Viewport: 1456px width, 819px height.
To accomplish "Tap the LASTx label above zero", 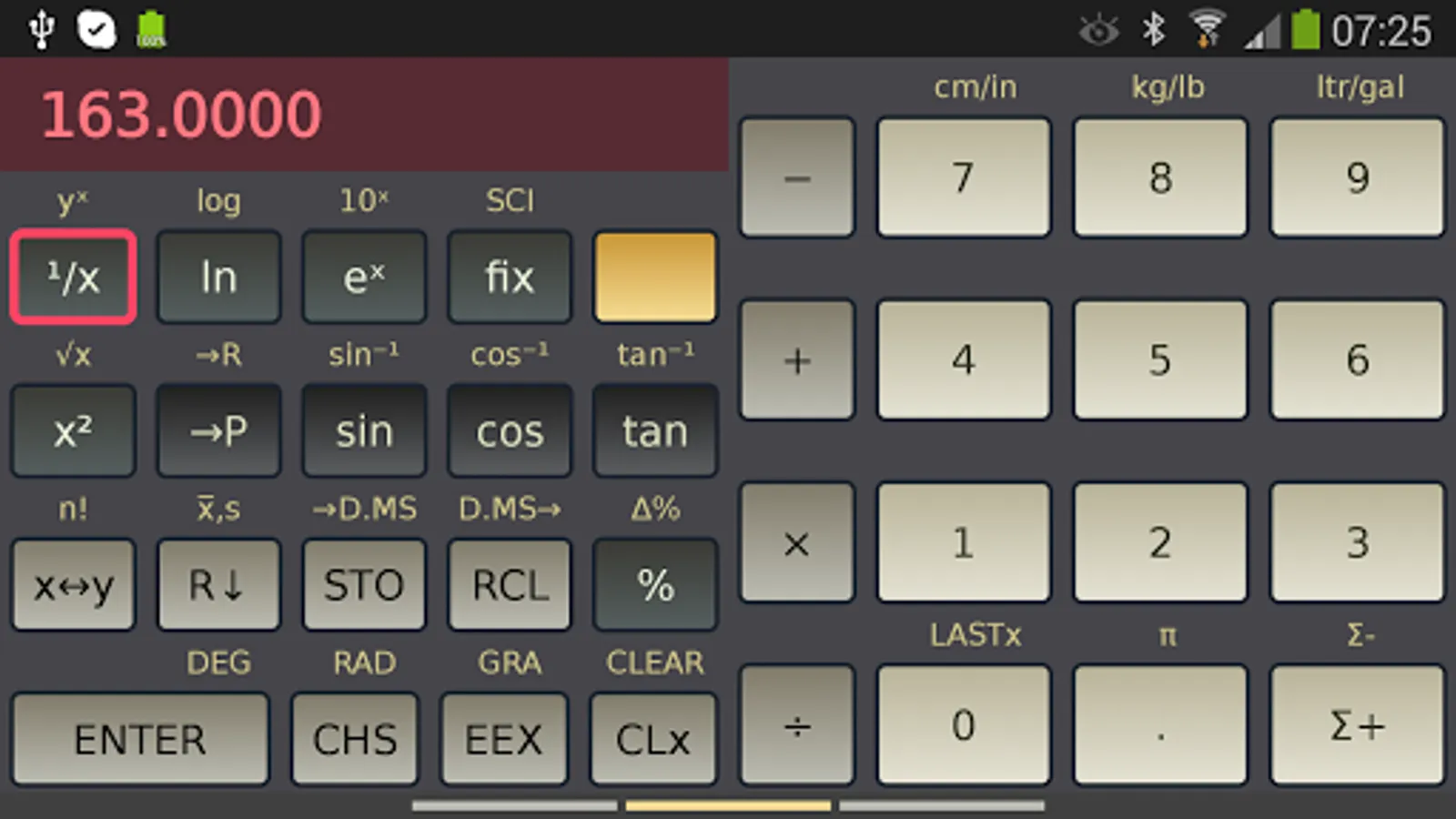I will coord(975,634).
